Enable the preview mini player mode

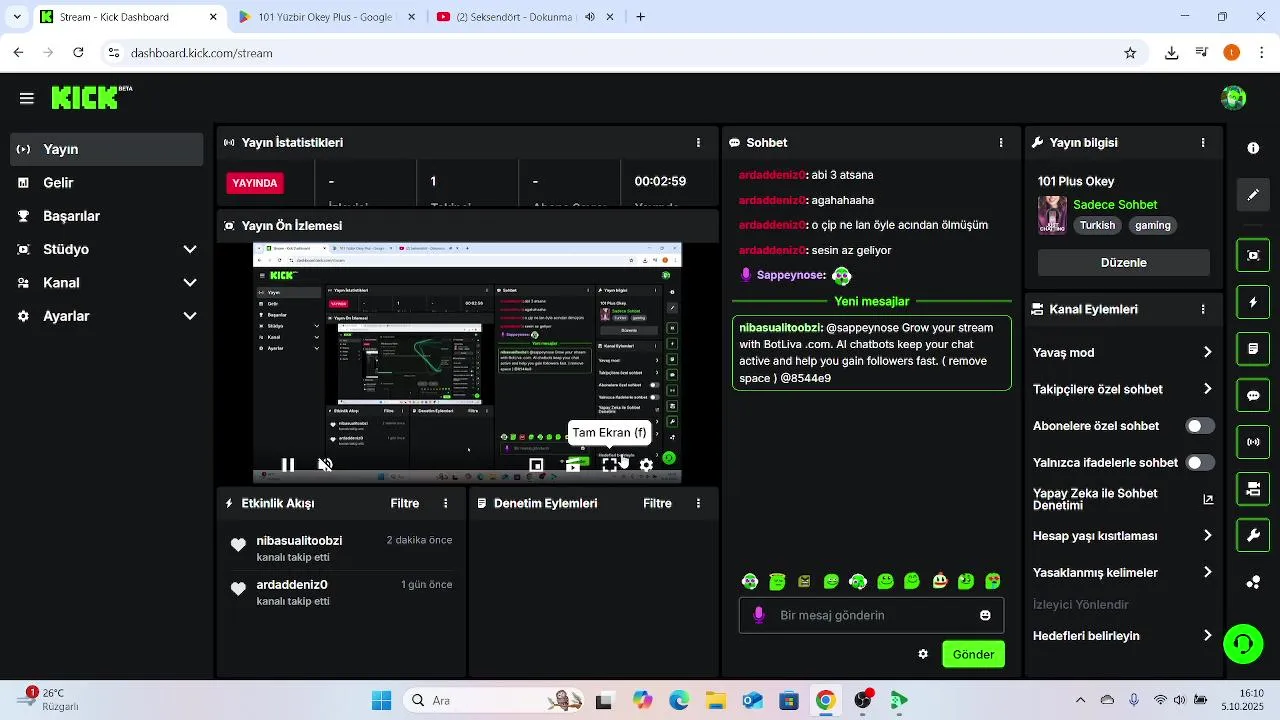(x=536, y=465)
